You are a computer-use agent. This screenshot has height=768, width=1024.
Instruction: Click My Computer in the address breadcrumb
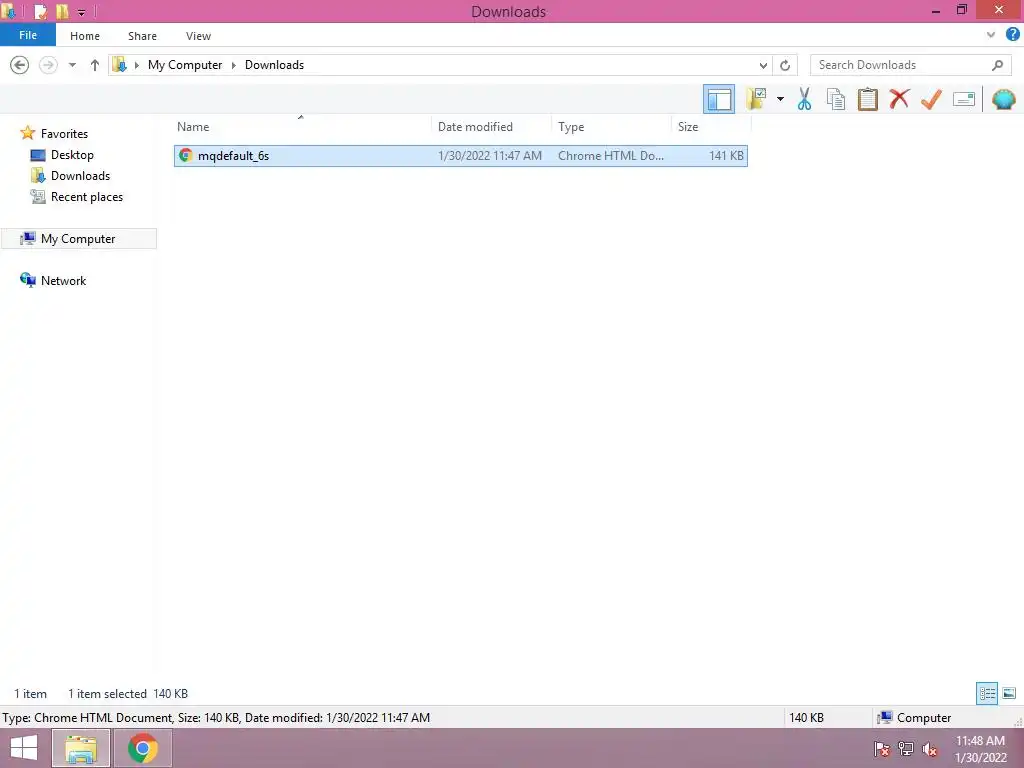tap(185, 65)
